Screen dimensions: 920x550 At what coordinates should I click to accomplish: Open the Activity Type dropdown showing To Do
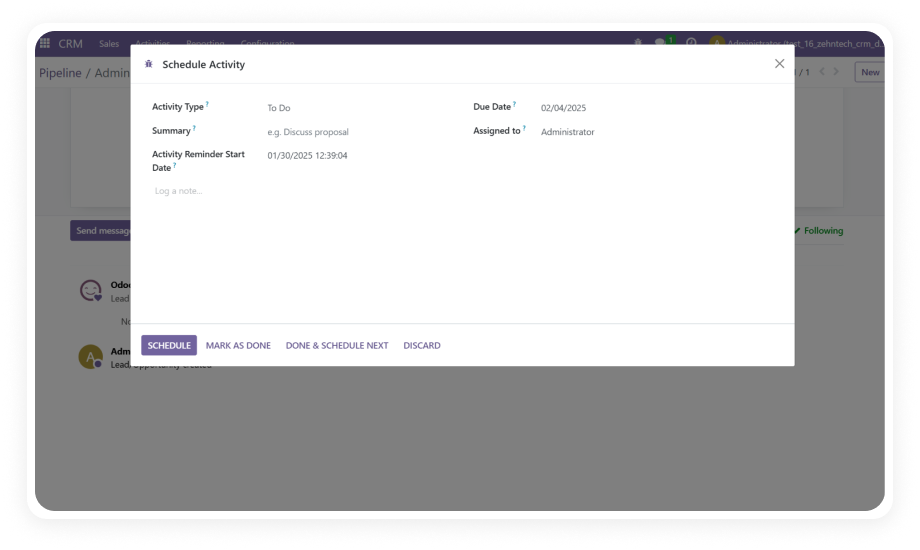pos(358,107)
